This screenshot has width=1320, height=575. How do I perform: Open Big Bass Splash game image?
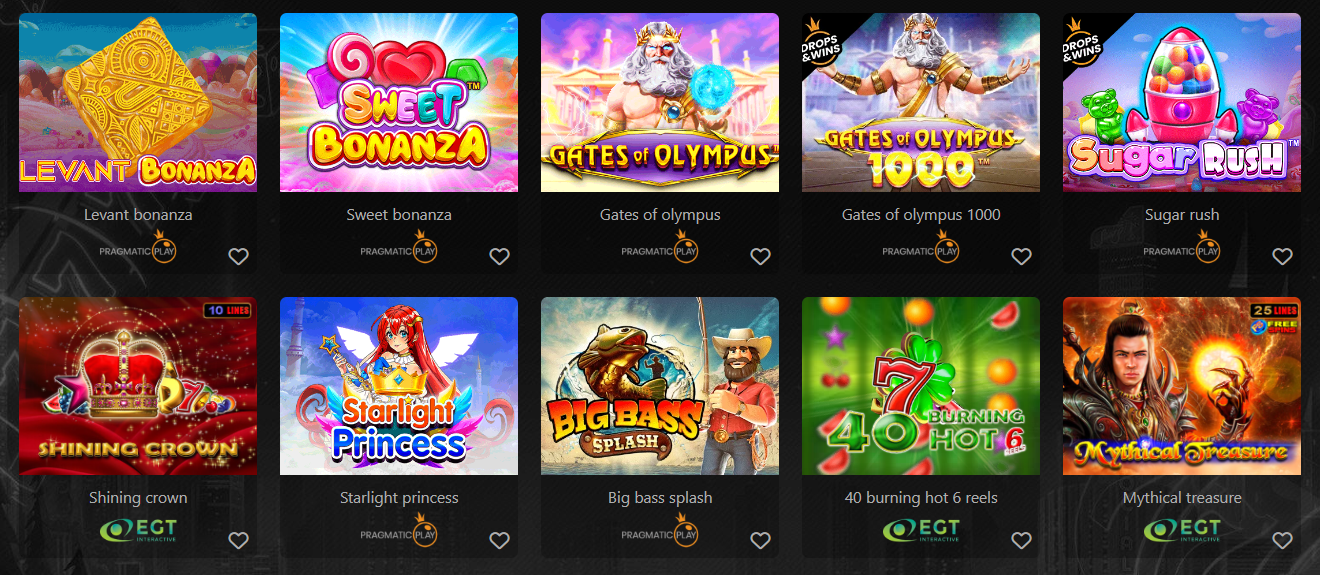pos(660,386)
